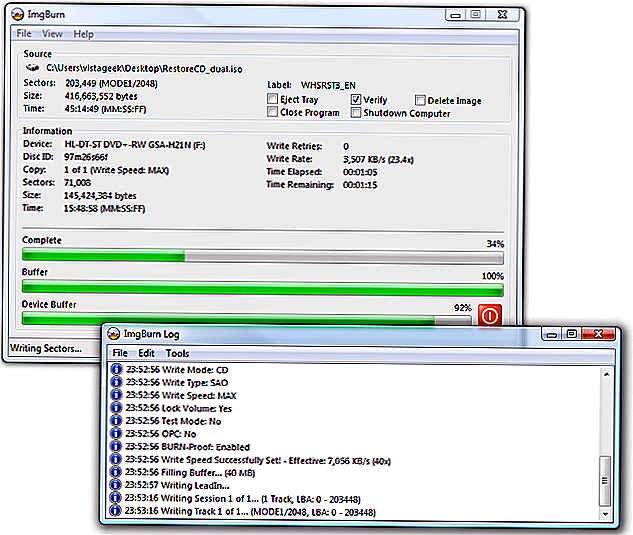Viewport: 633px width, 535px height.
Task: Click the Buffer progress bar
Action: [x=263, y=288]
